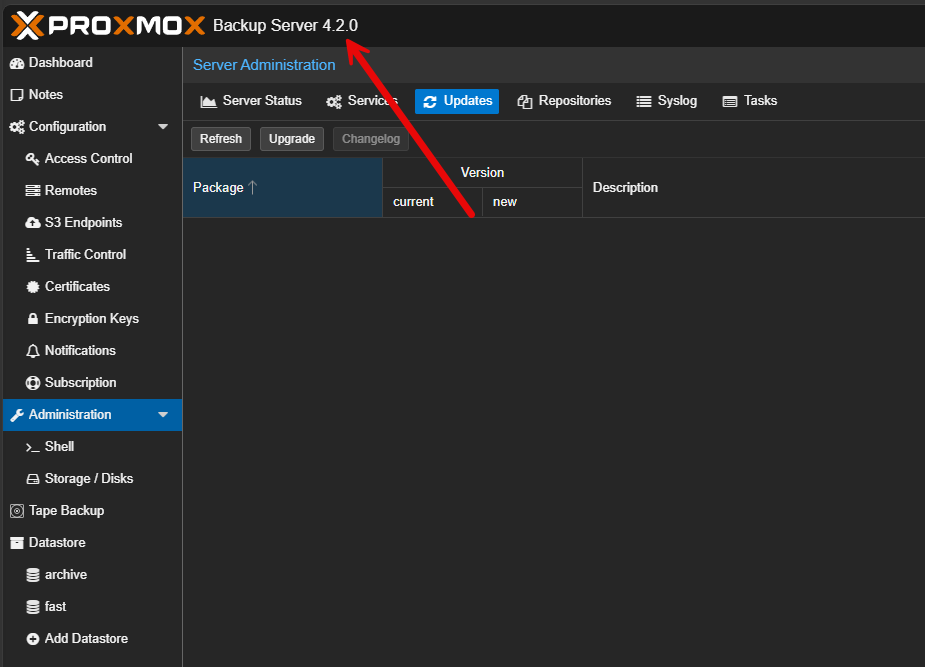
Task: Go to Traffic Control
Action: 93,254
